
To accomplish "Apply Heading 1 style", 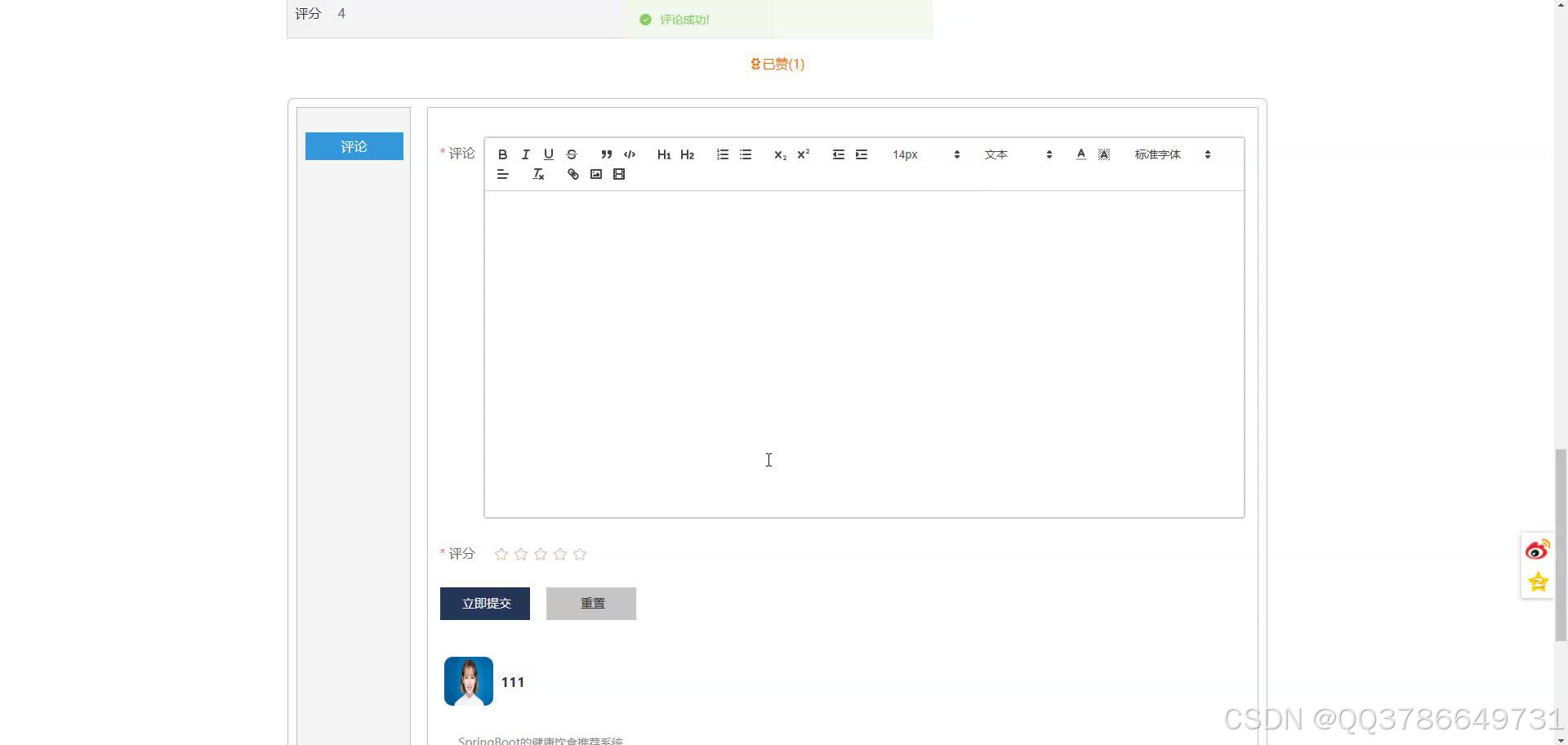I will tap(664, 154).
